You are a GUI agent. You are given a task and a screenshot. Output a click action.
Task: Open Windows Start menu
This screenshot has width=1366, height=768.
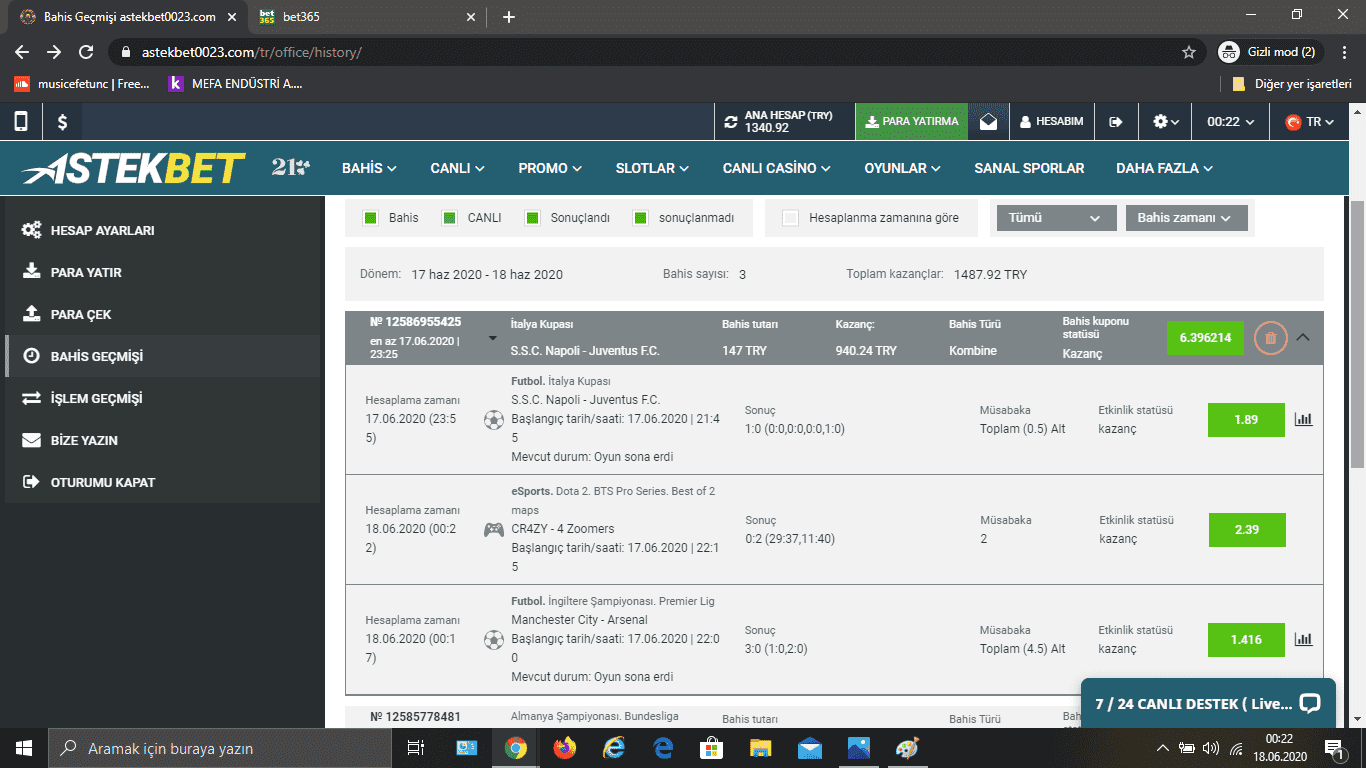pos(23,748)
